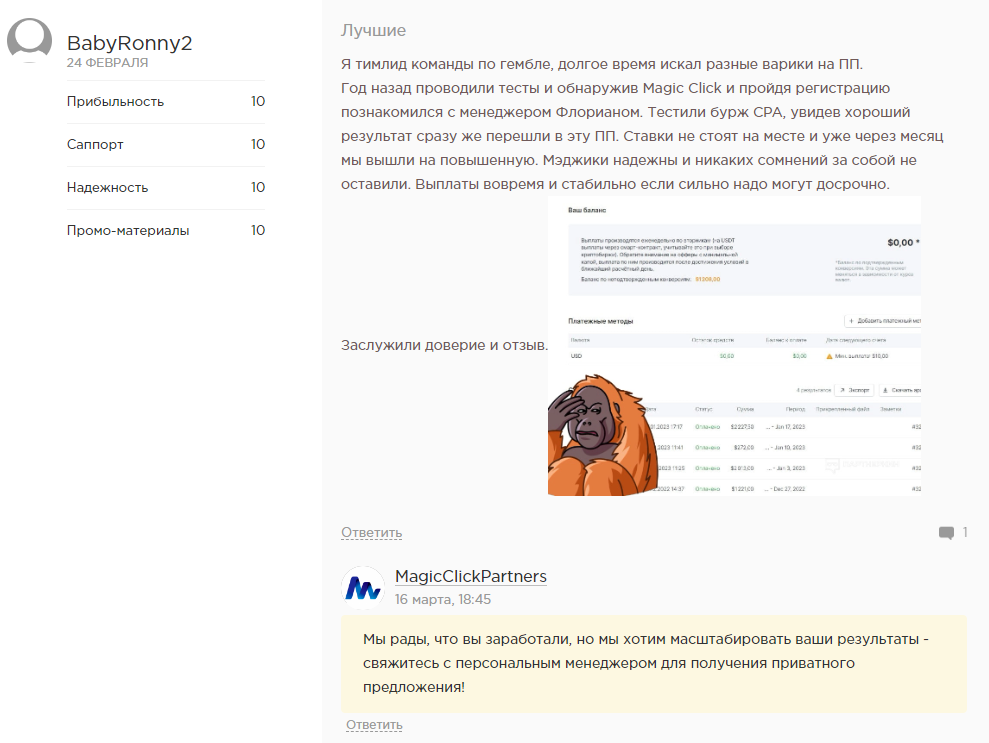The image size is (989, 743).
Task: Open MagicClickPartners logo avatar
Action: tap(363, 588)
